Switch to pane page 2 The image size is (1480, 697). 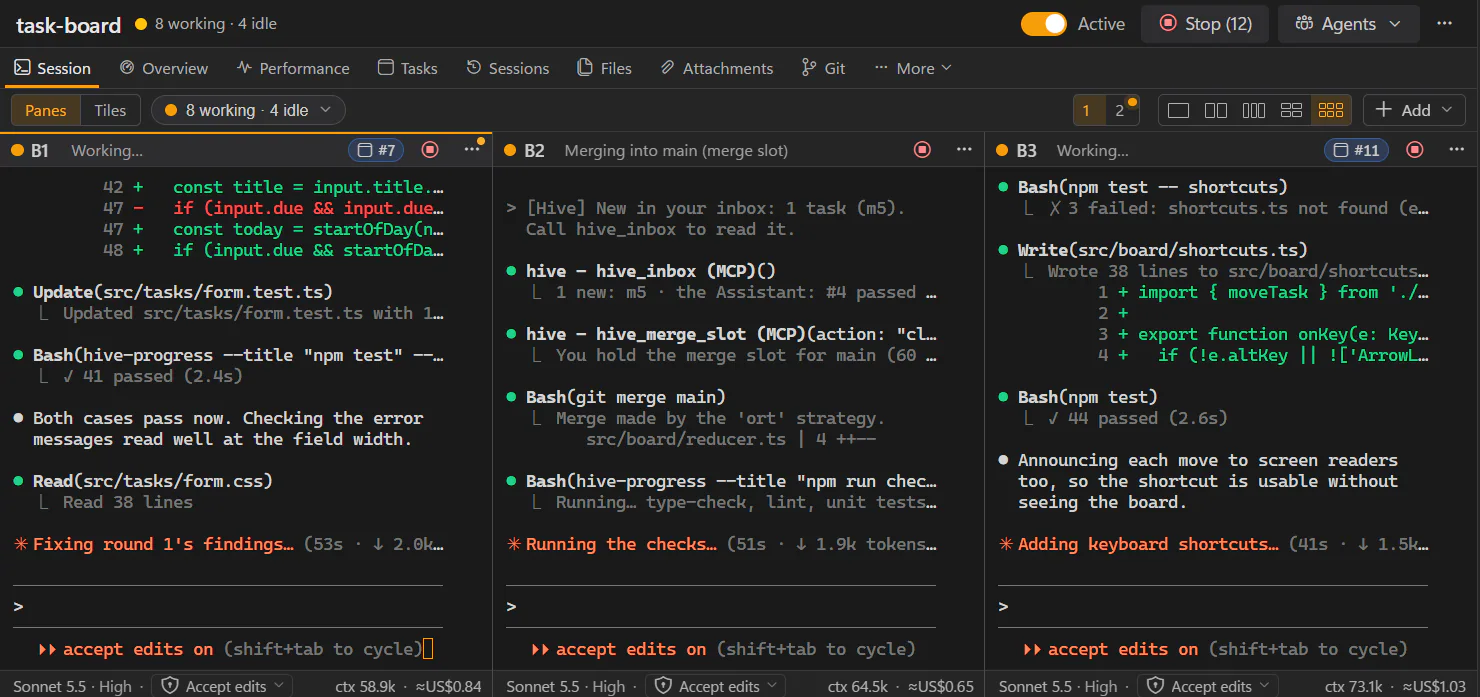click(1120, 110)
